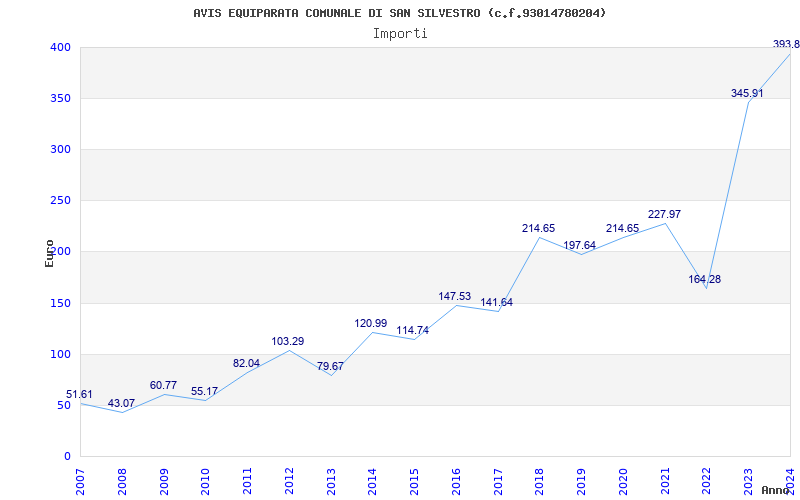Click the 'Anno' x-axis label

pos(776,490)
